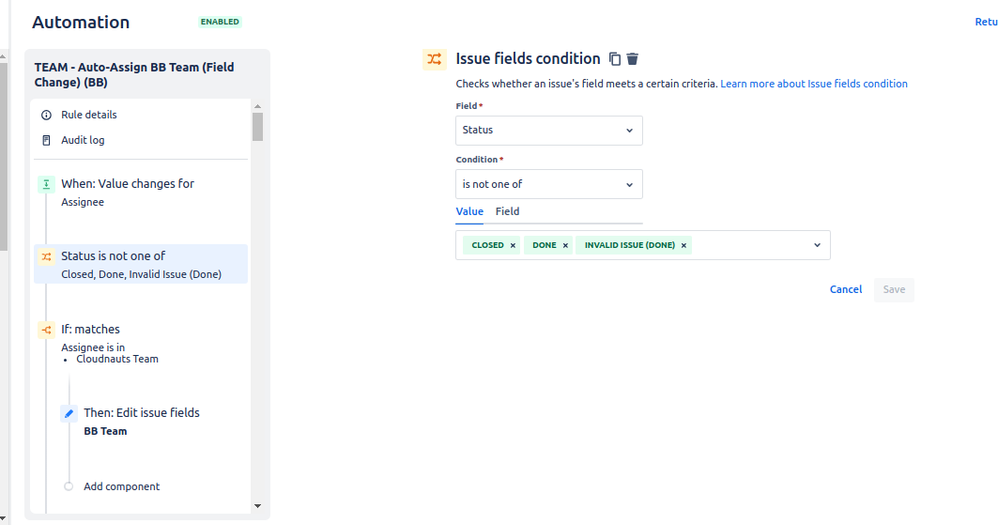Delete the Issue fields condition with trash icon
998x525 pixels.
[x=632, y=59]
